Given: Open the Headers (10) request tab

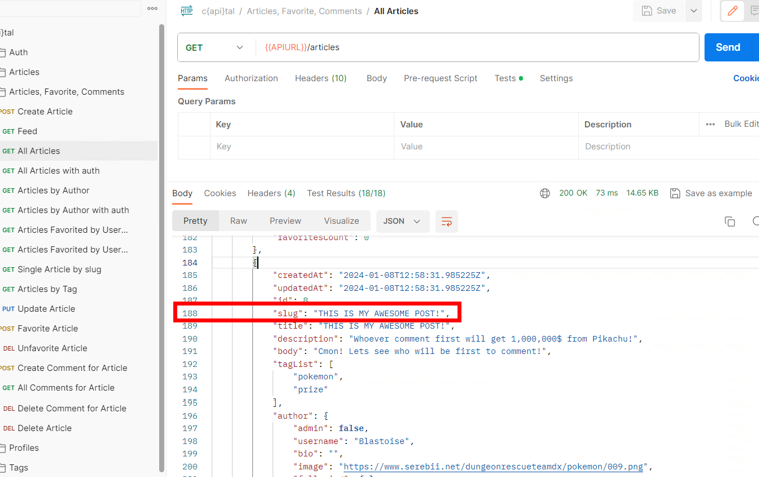Looking at the screenshot, I should [320, 78].
